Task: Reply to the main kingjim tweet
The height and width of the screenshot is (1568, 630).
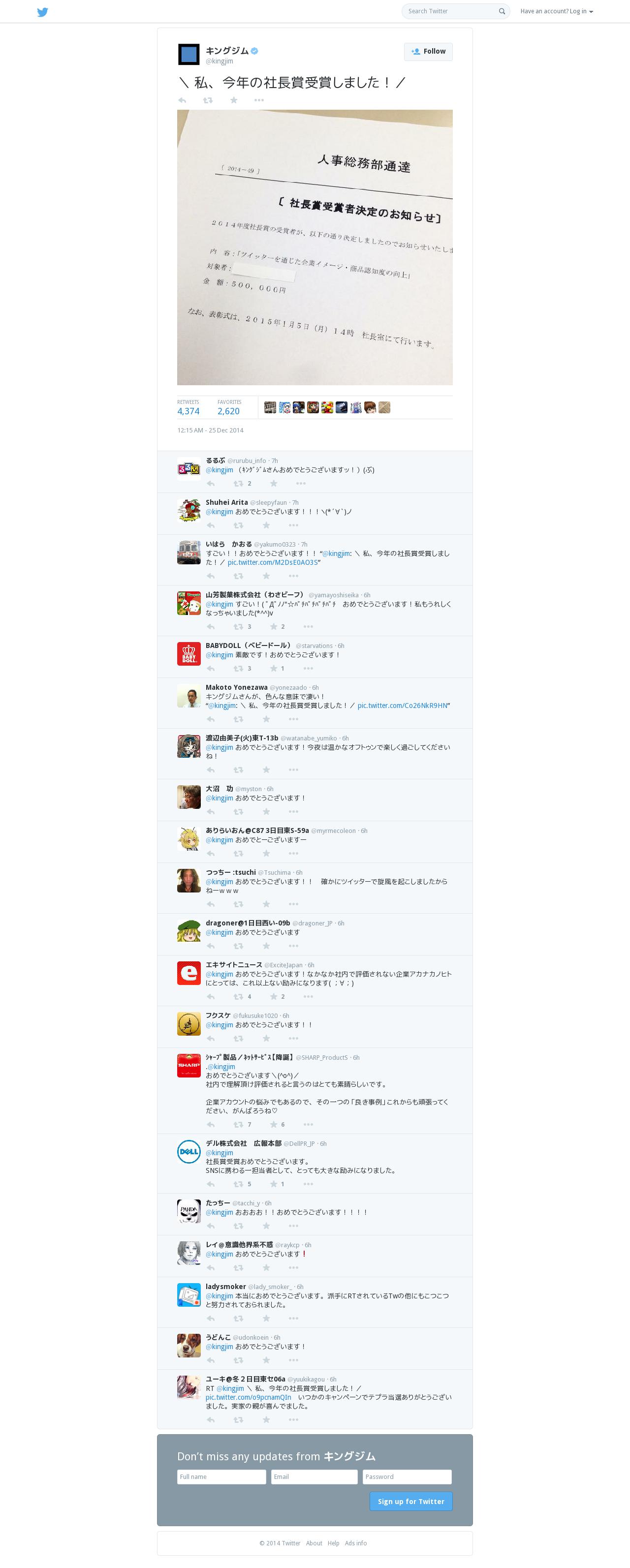Action: click(x=182, y=100)
